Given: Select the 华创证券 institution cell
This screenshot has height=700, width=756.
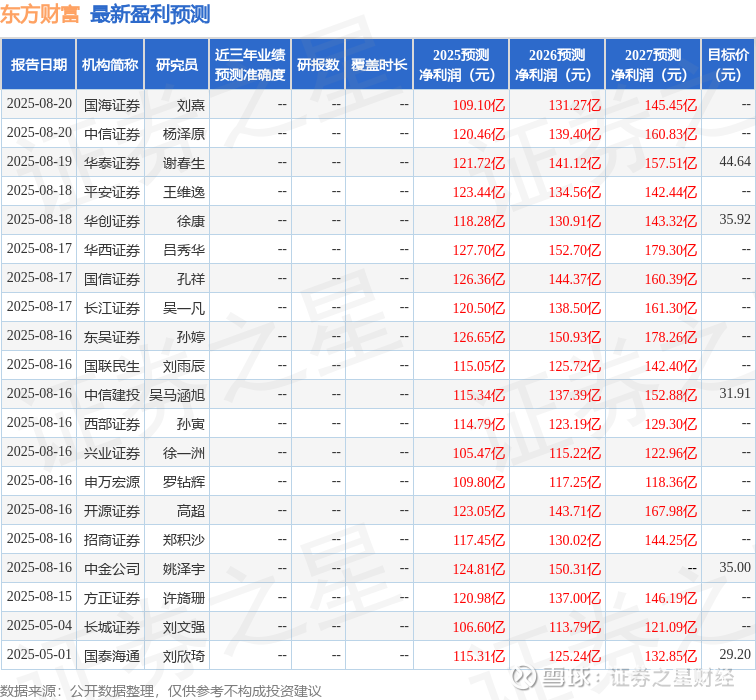Looking at the screenshot, I should click(x=112, y=221).
